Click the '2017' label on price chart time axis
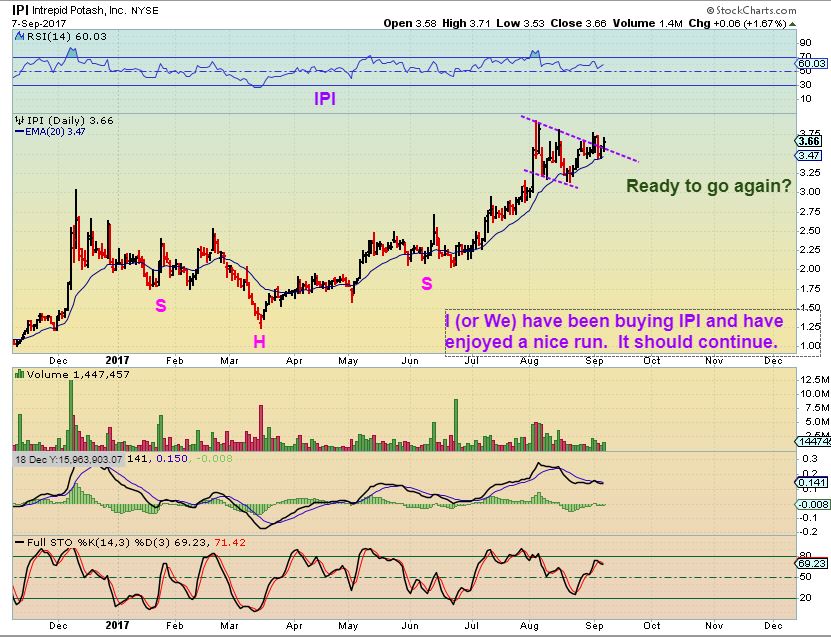Image resolution: width=831 pixels, height=637 pixels. click(x=117, y=360)
